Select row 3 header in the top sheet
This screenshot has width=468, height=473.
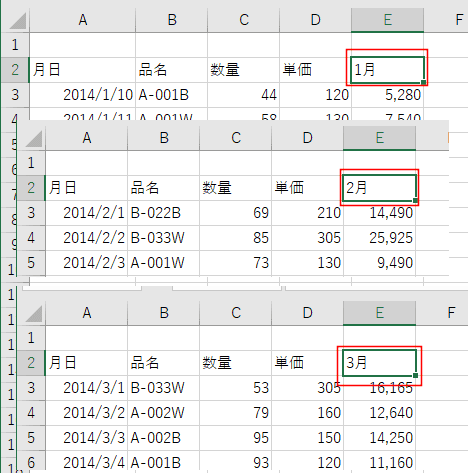(x=15, y=95)
